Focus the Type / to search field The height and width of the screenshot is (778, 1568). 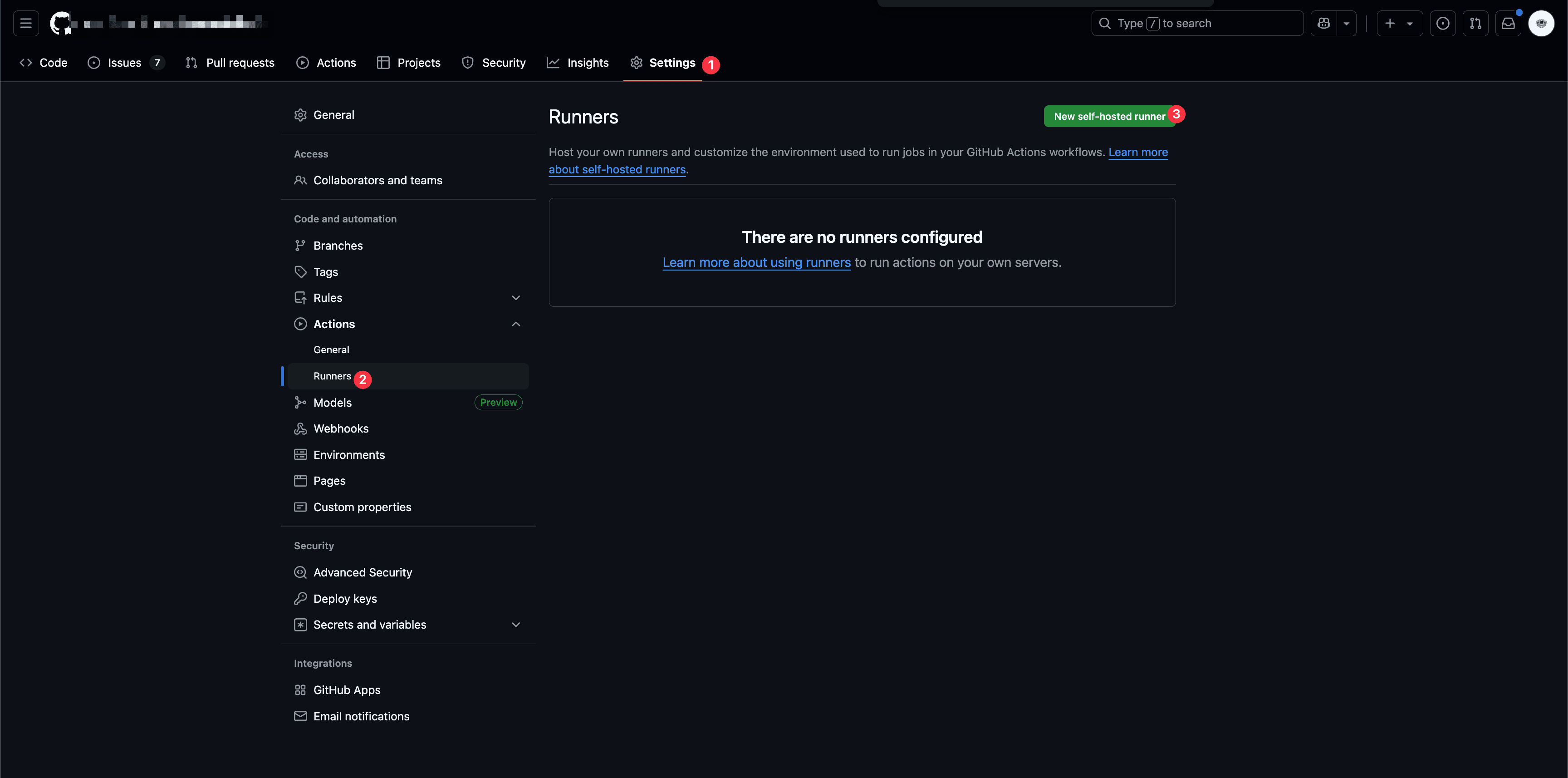point(1197,23)
